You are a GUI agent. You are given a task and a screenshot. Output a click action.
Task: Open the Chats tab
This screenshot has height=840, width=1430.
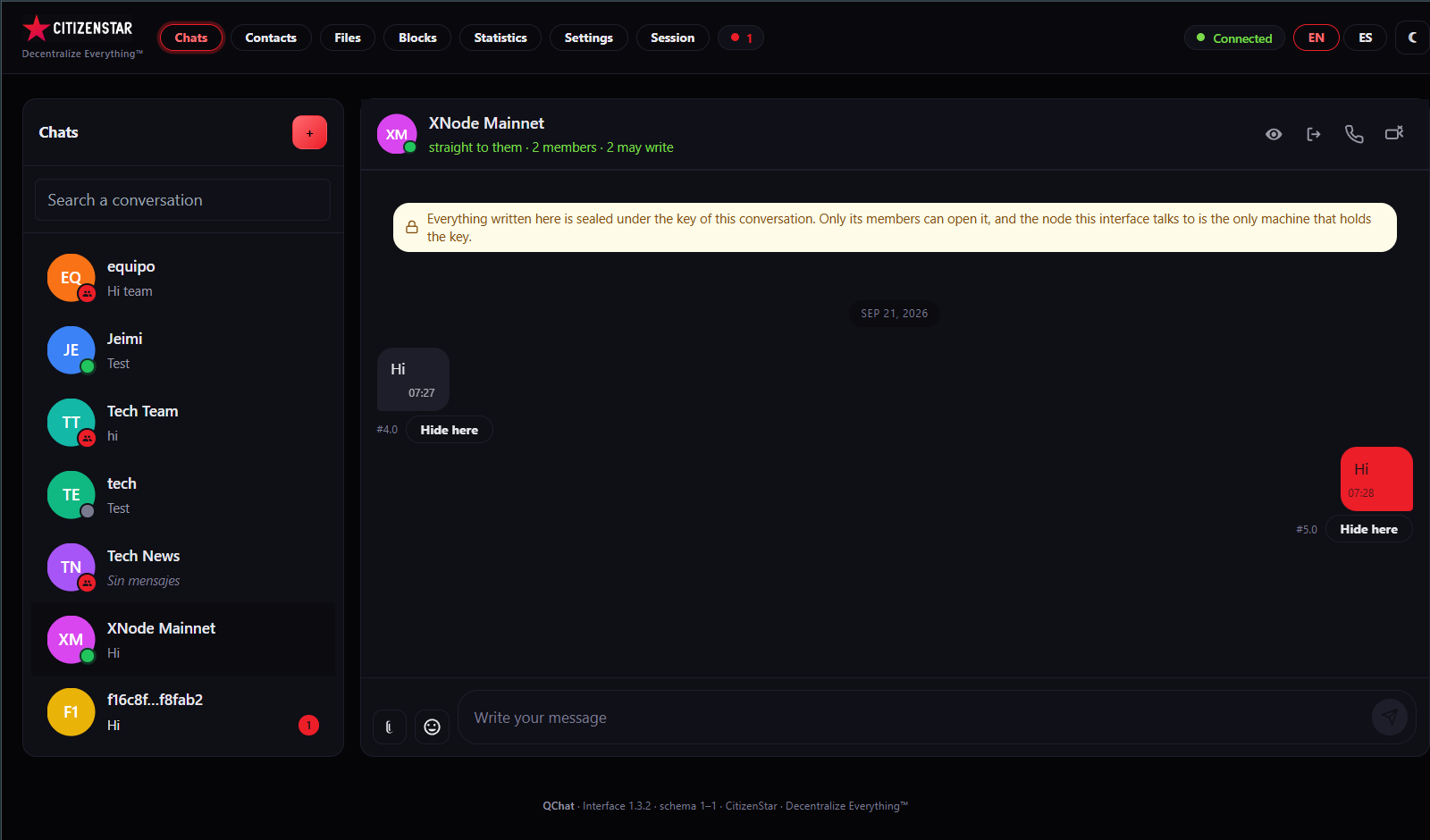pos(191,38)
